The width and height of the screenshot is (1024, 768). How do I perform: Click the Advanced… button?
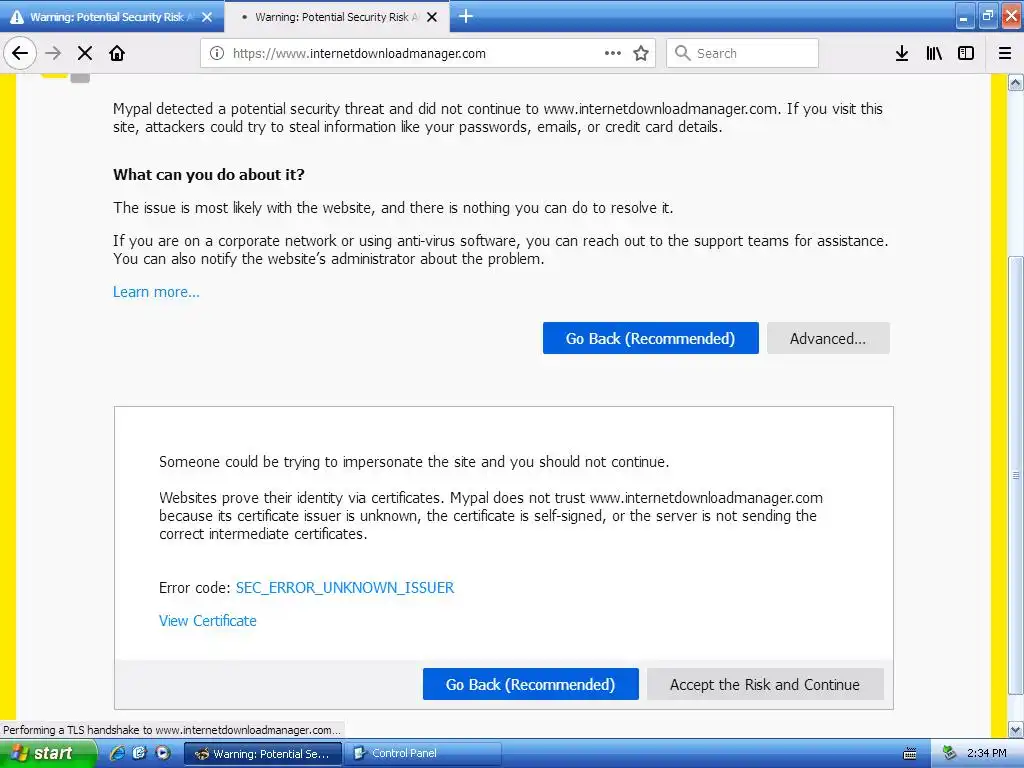click(828, 338)
